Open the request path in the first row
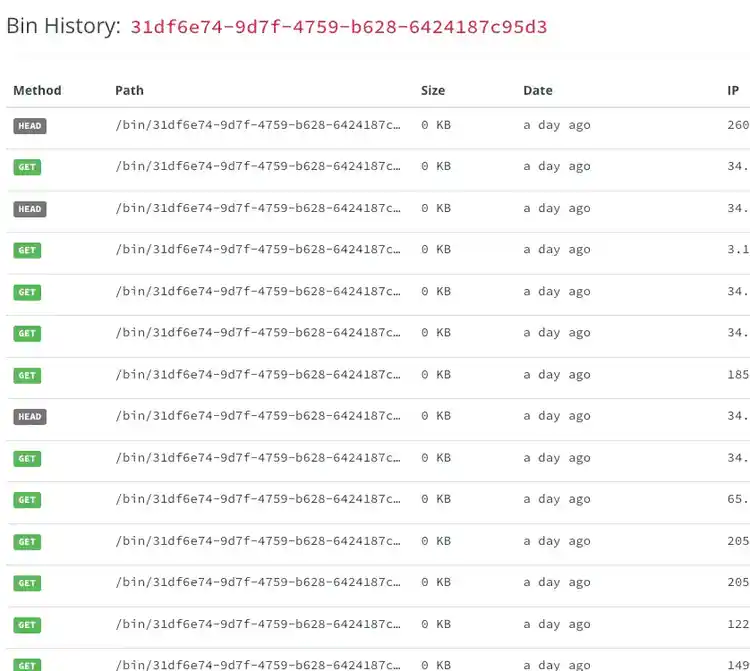This screenshot has height=671, width=750. coord(258,125)
